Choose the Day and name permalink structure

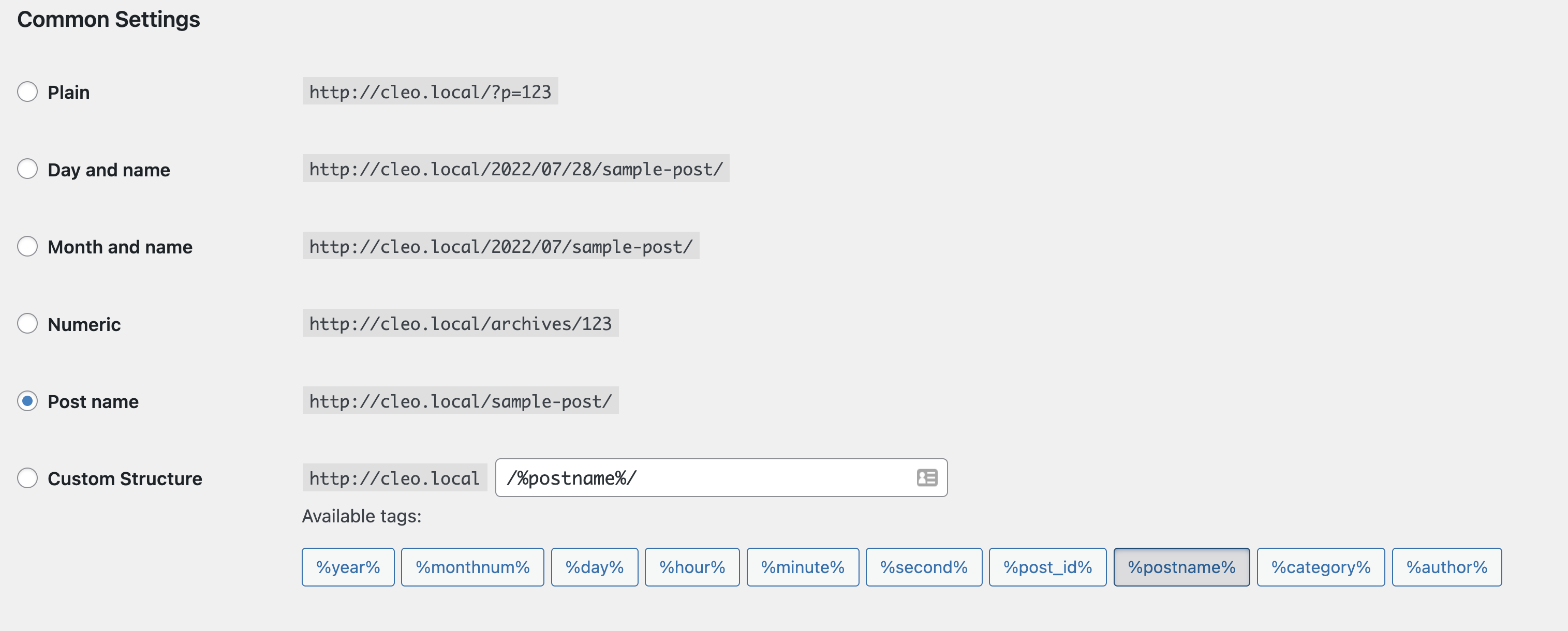pyautogui.click(x=27, y=170)
